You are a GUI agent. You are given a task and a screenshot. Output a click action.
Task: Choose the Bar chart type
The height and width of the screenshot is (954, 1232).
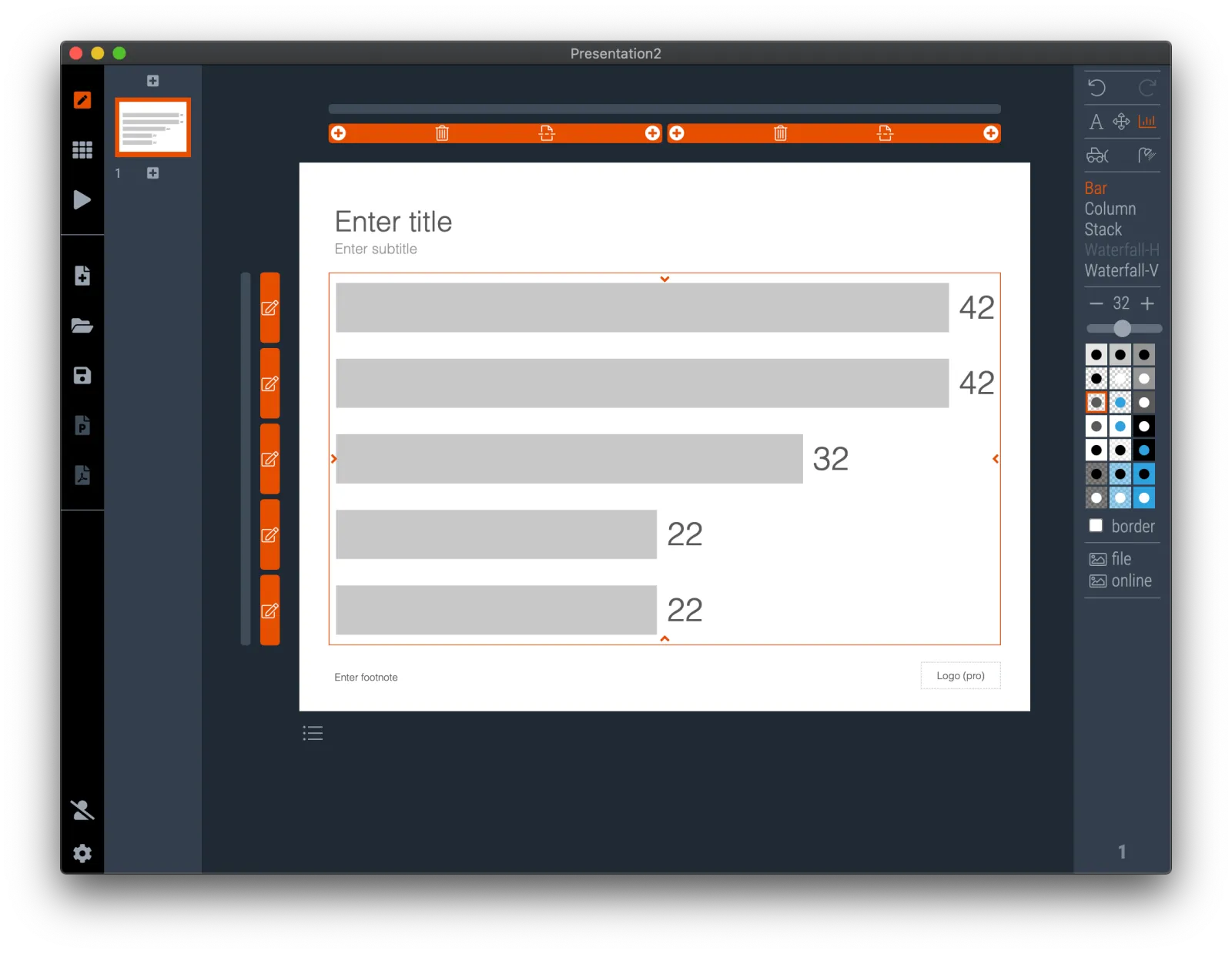pos(1096,189)
